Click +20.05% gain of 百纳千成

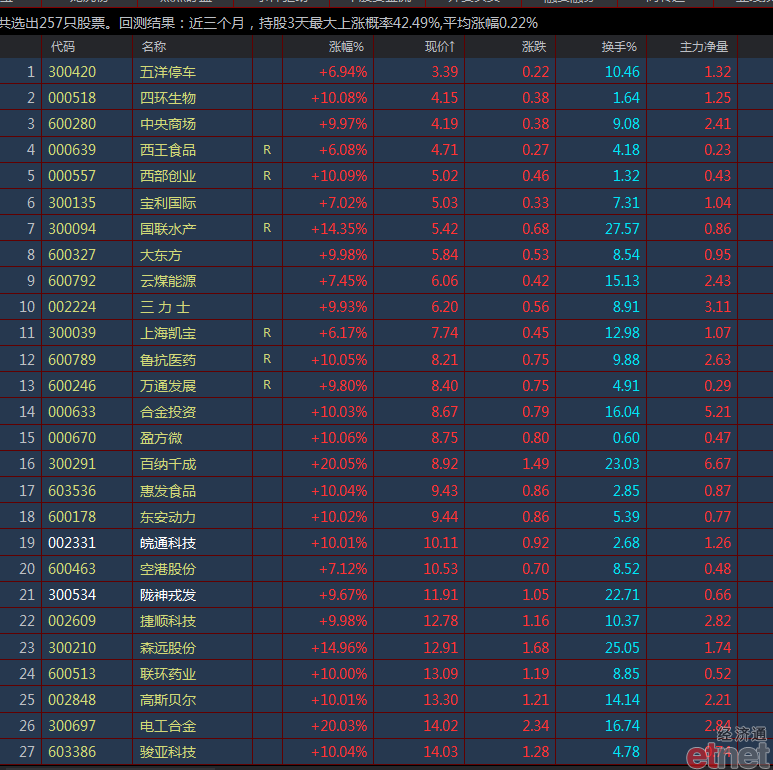click(339, 464)
